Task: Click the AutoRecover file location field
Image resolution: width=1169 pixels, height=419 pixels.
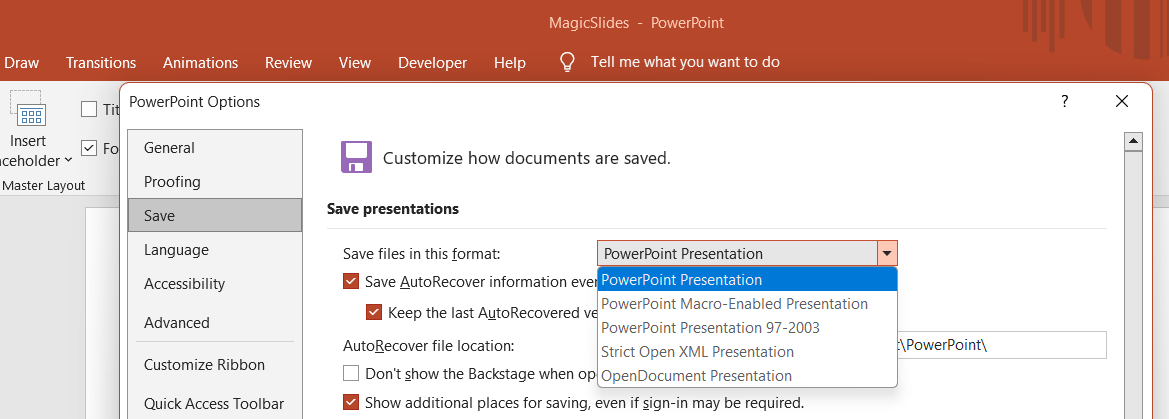Action: [1000, 345]
